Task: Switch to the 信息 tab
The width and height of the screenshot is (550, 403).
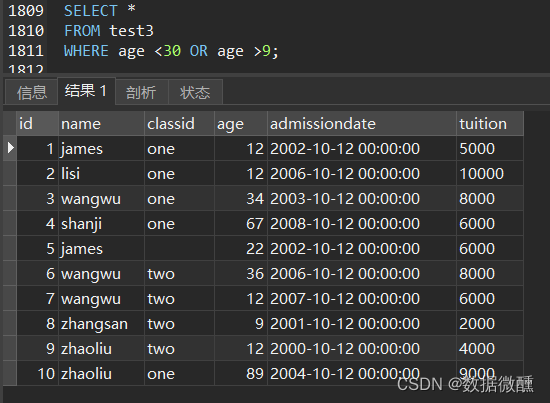Action: tap(32, 92)
